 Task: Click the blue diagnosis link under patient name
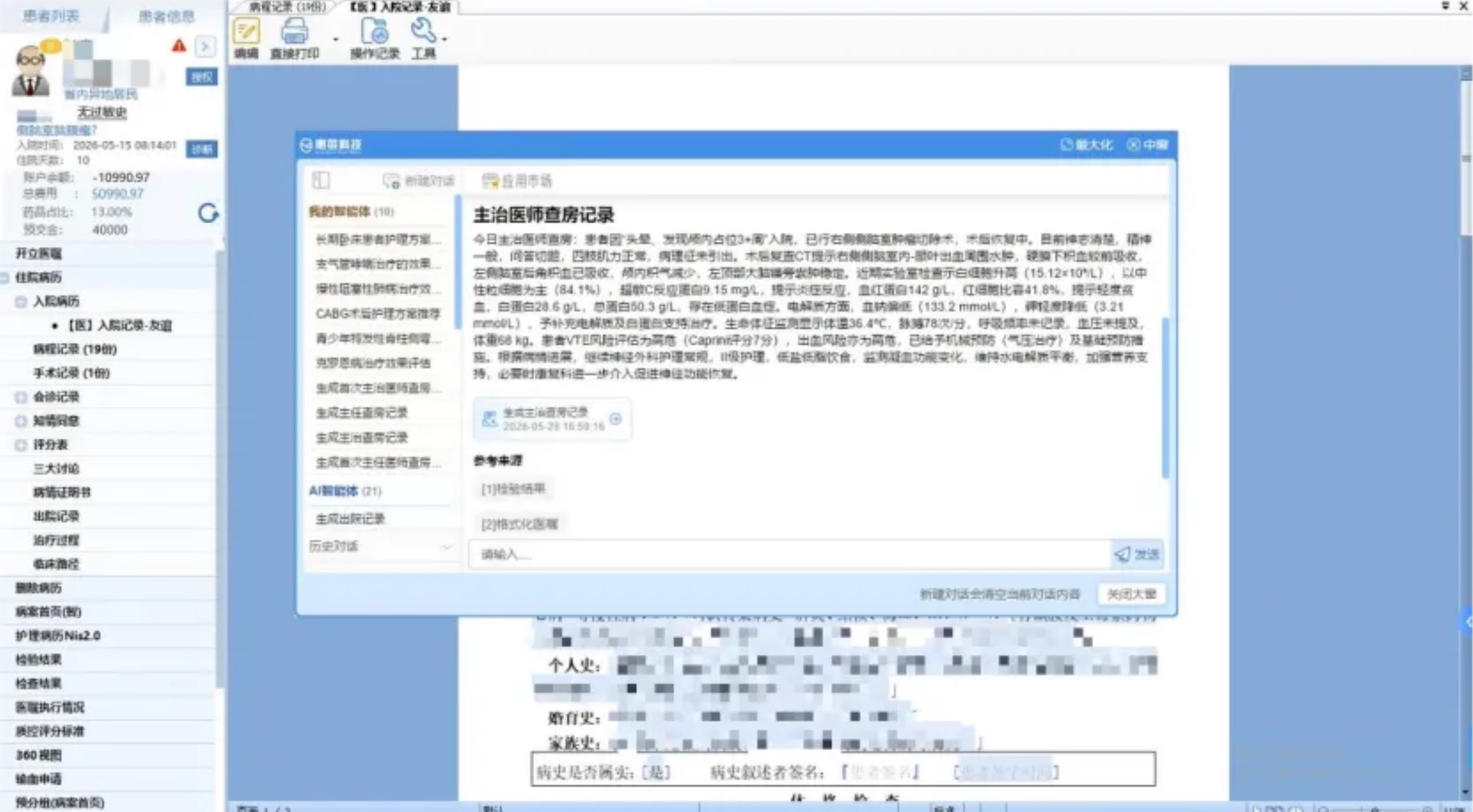57,130
